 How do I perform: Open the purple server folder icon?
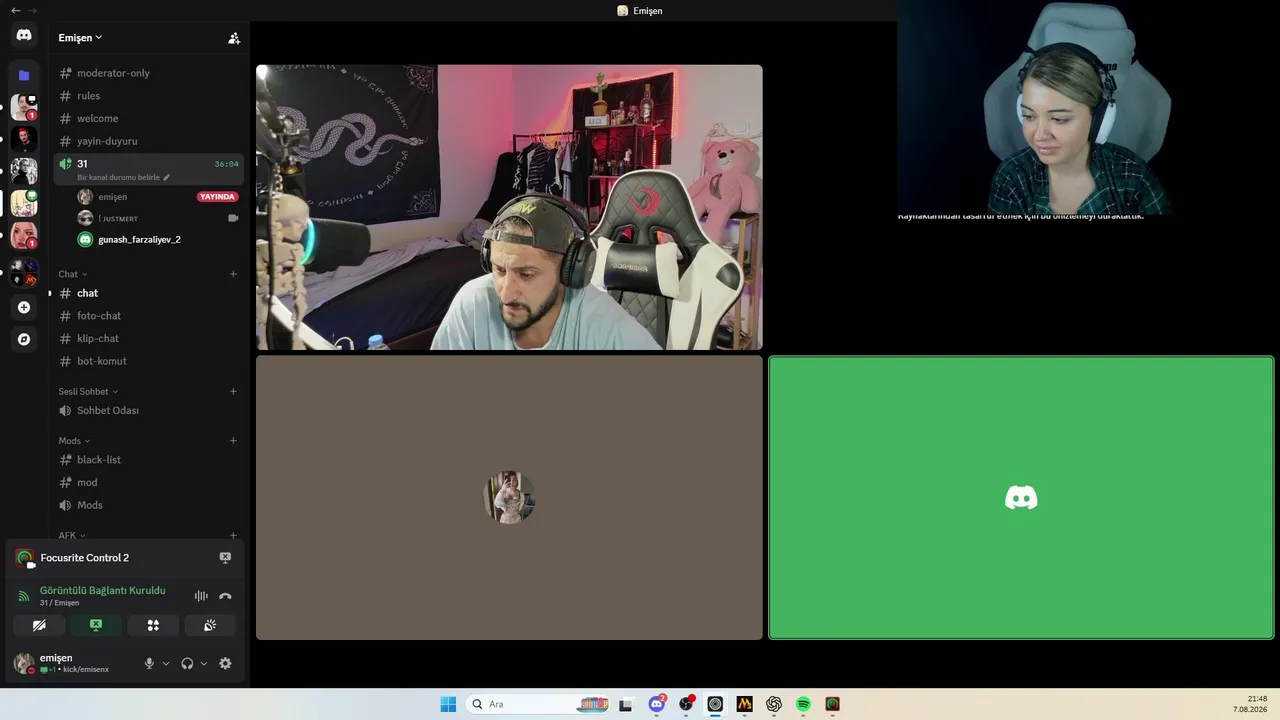point(24,75)
